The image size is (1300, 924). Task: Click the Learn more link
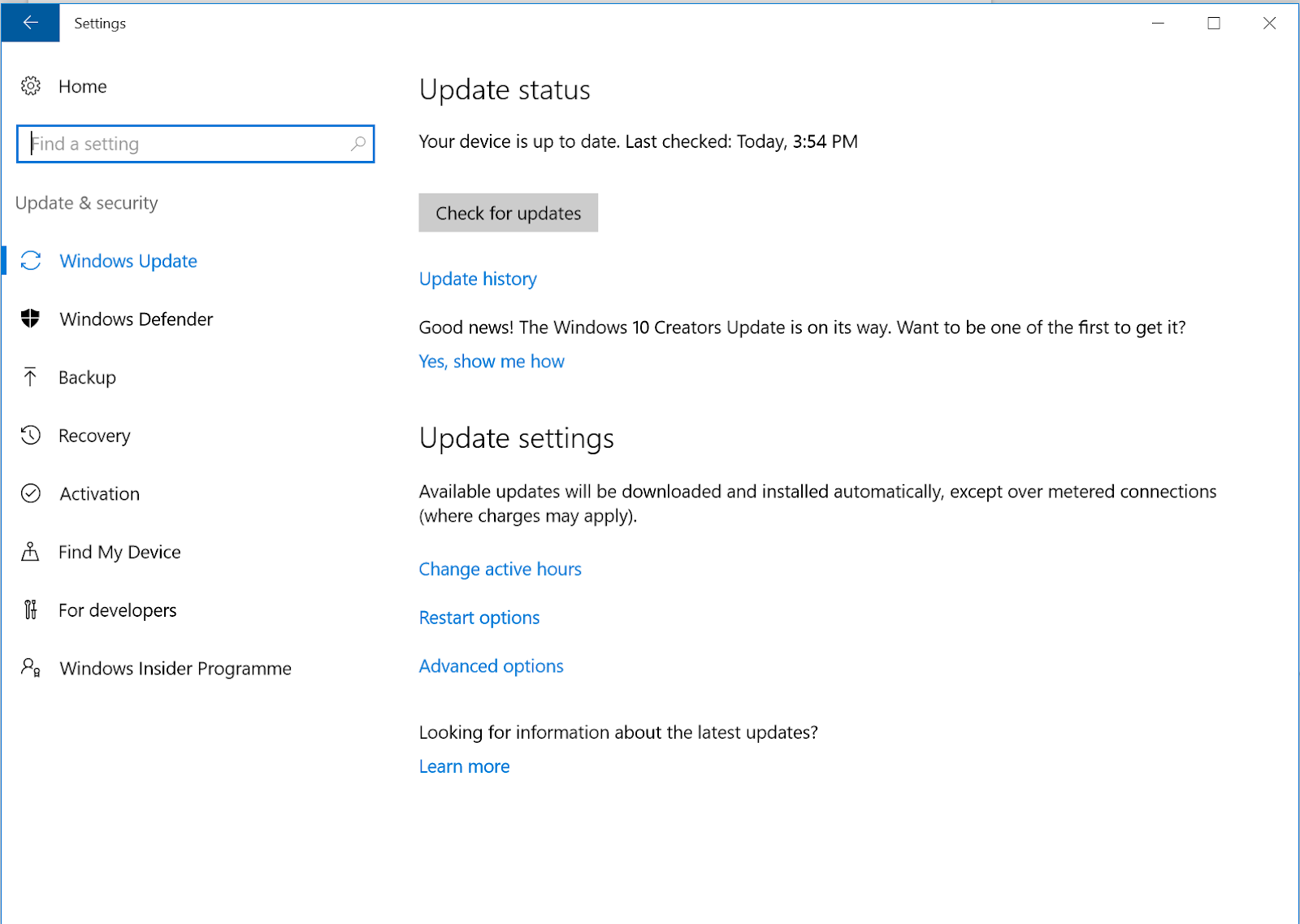pyautogui.click(x=464, y=766)
